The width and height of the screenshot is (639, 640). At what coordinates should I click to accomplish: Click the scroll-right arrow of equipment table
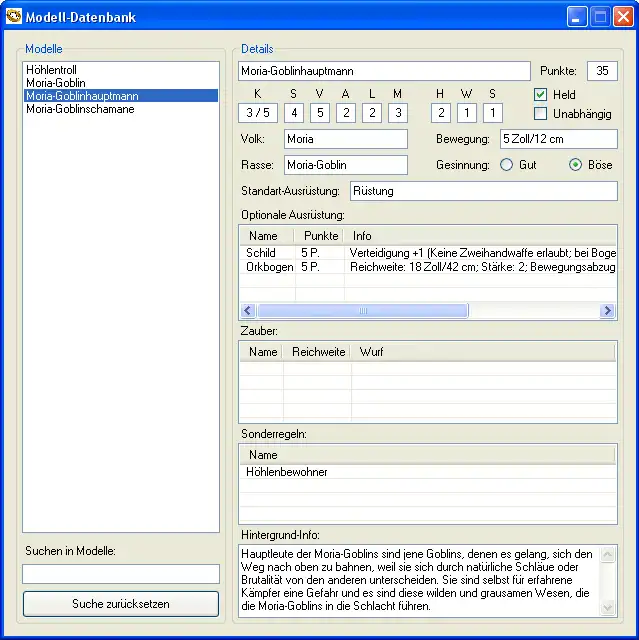607,311
